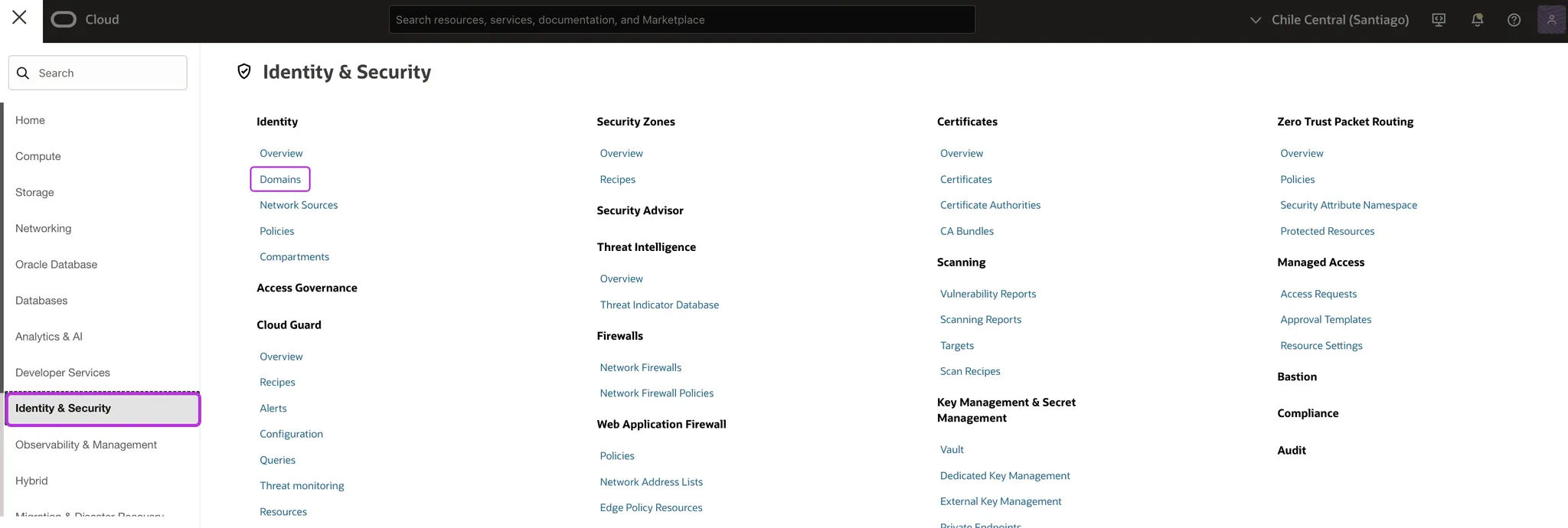
Task: Focus the sidebar Search box
Action: click(98, 73)
